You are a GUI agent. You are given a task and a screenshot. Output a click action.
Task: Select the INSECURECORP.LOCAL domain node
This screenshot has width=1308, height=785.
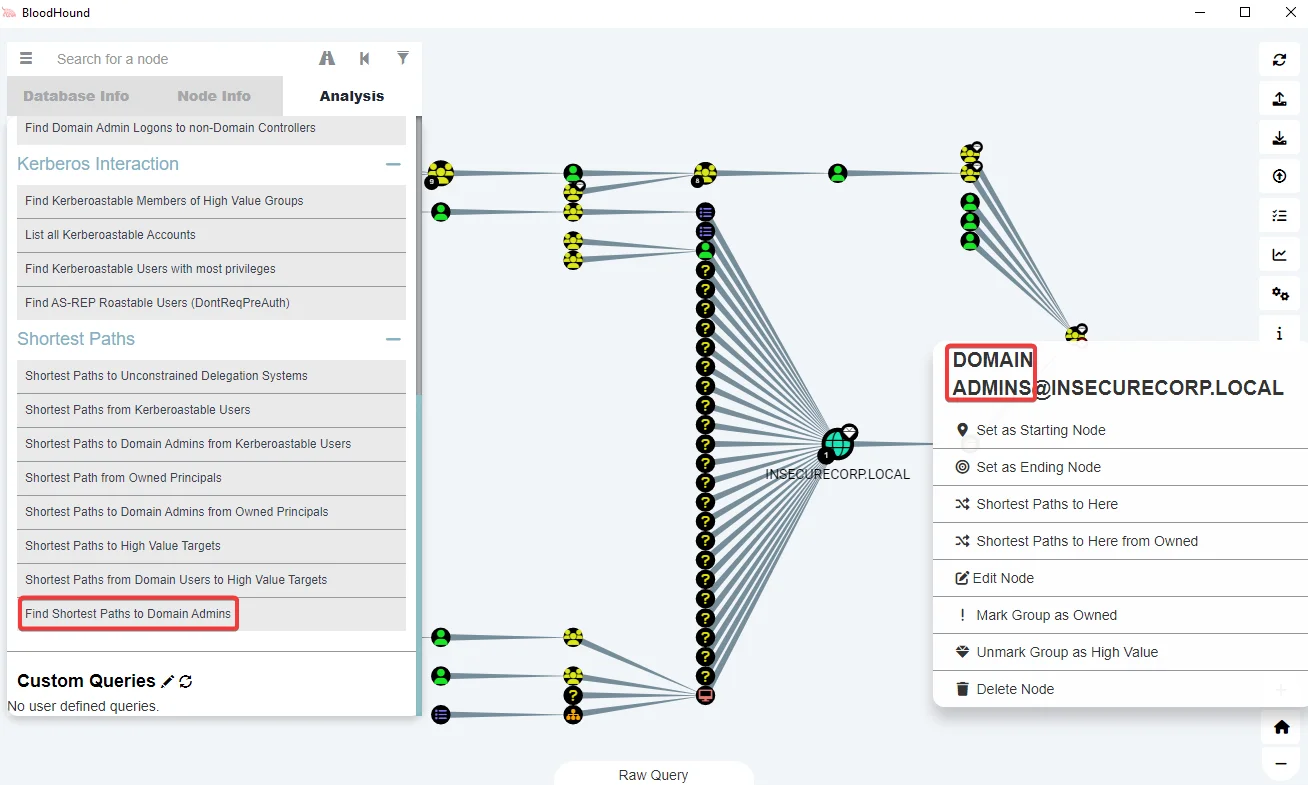837,444
